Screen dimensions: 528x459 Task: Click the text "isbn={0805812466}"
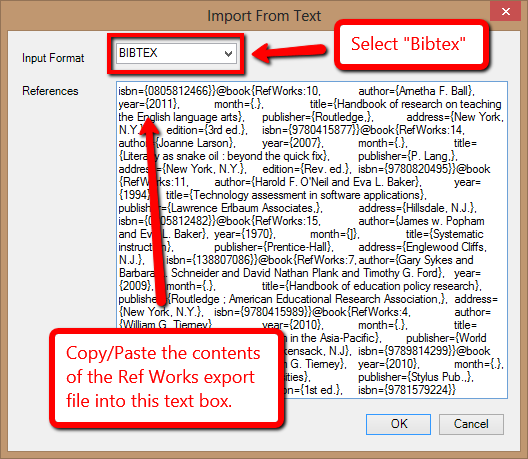pyautogui.click(x=167, y=91)
